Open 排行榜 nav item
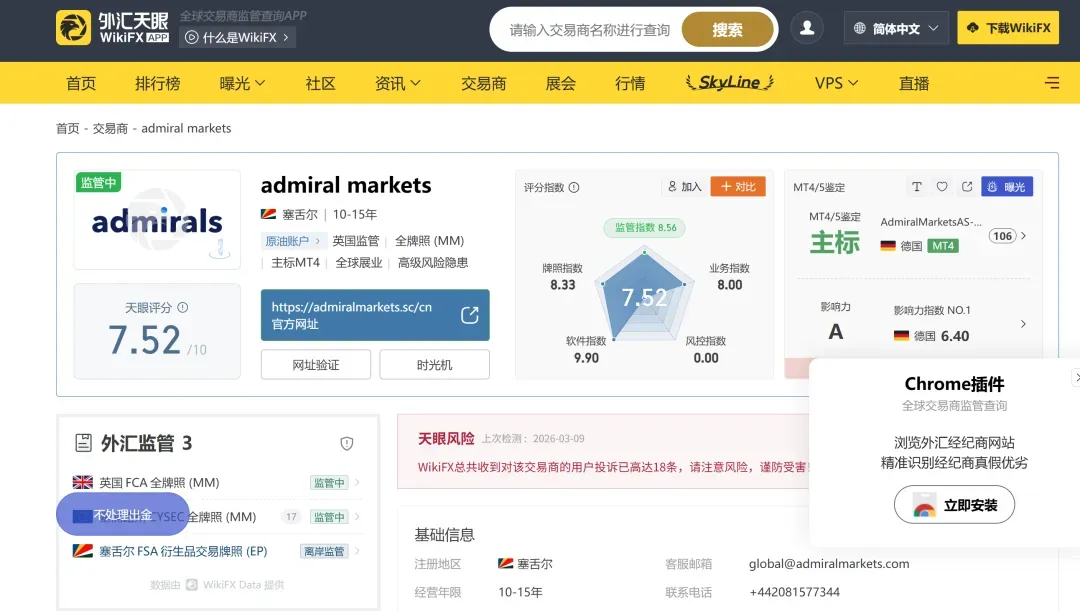Image resolution: width=1080 pixels, height=611 pixels. 158,83
